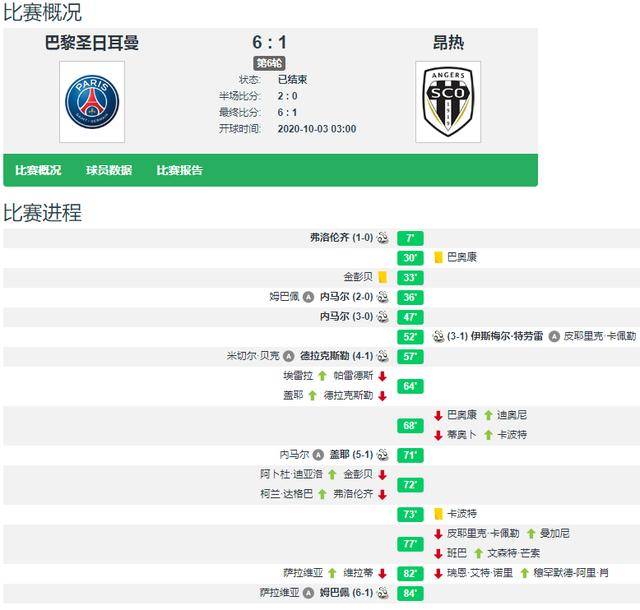Screen dimensions: 640x610
Task: Click the assist icon beside 萨拉维亚 at 84'
Action: click(309, 593)
